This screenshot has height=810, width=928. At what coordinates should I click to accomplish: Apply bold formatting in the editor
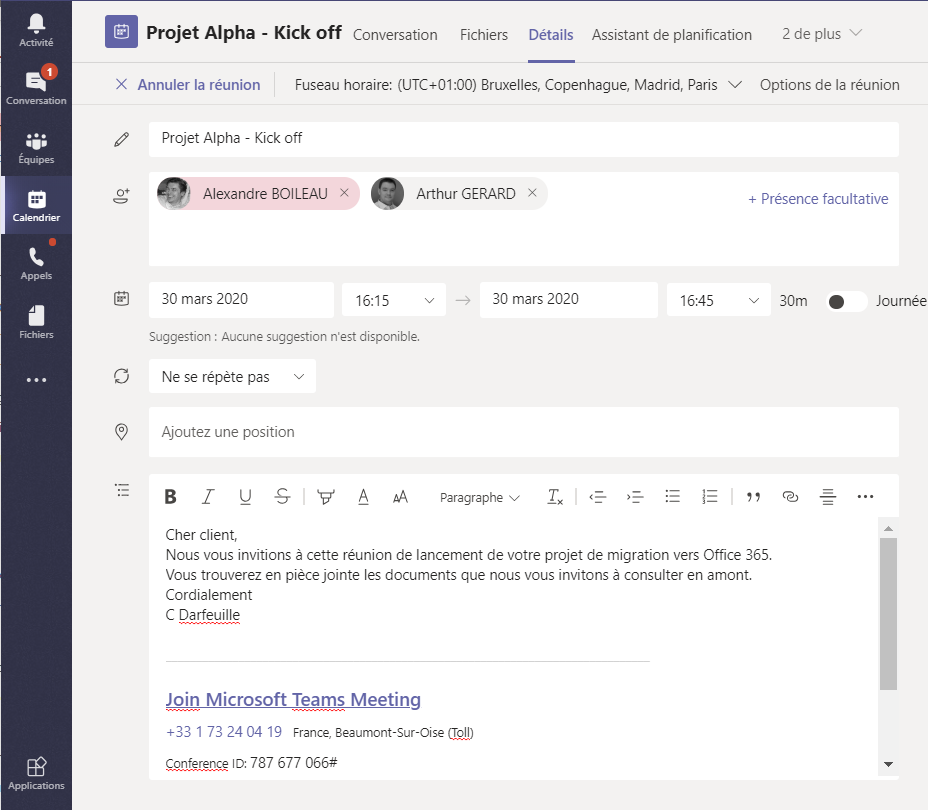click(x=170, y=497)
